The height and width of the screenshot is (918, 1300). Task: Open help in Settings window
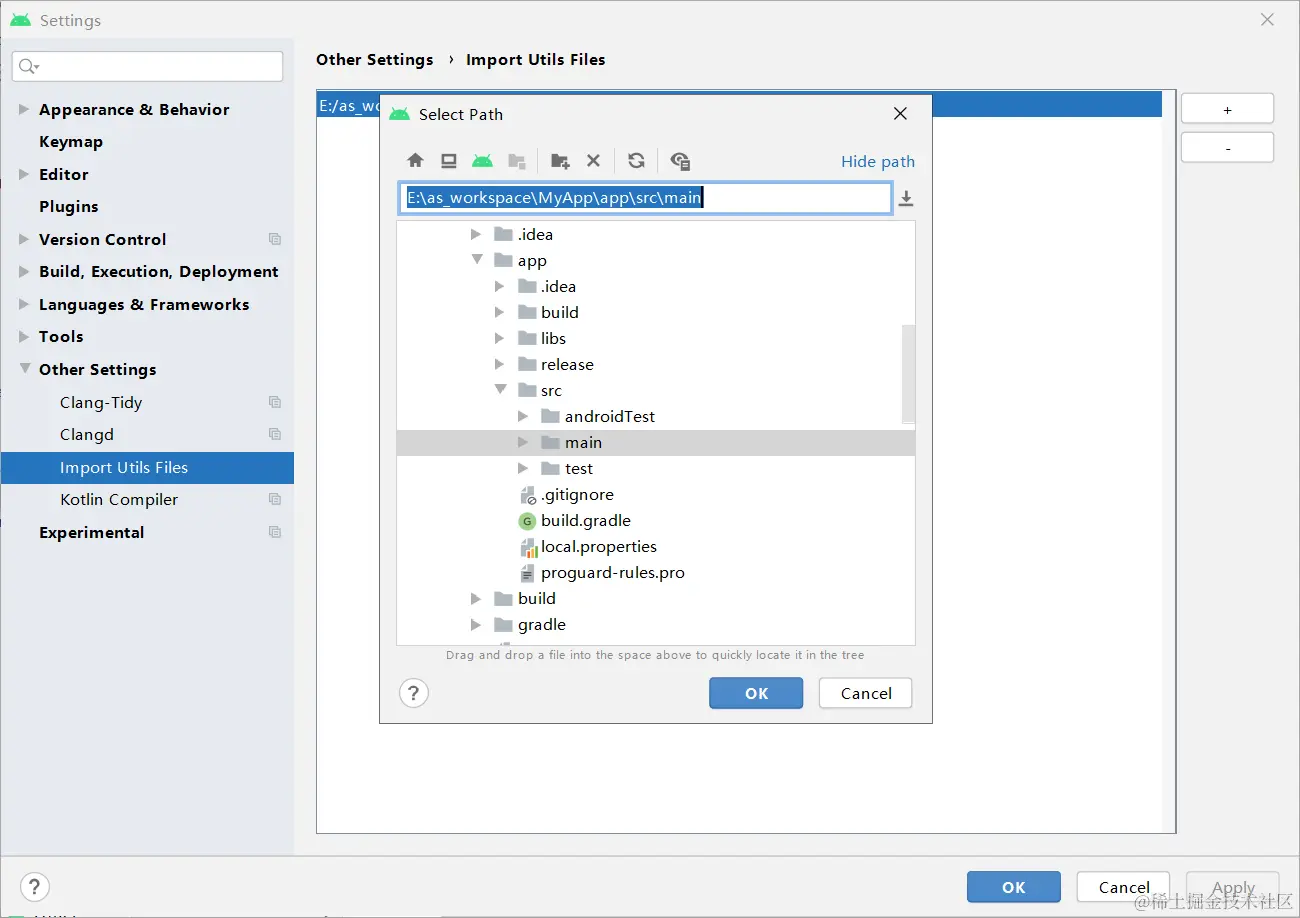35,887
